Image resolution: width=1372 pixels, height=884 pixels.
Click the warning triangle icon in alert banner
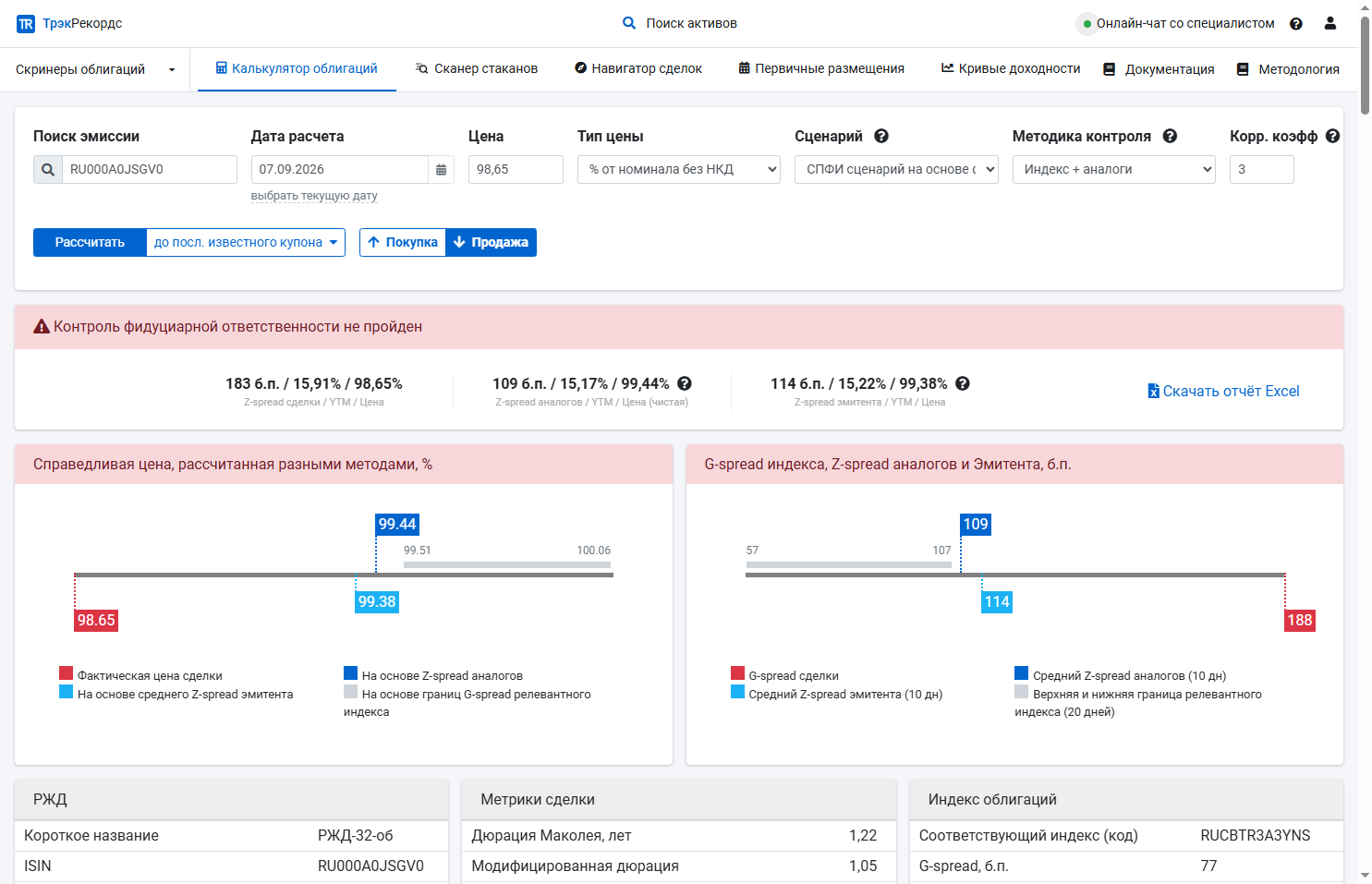coord(42,327)
